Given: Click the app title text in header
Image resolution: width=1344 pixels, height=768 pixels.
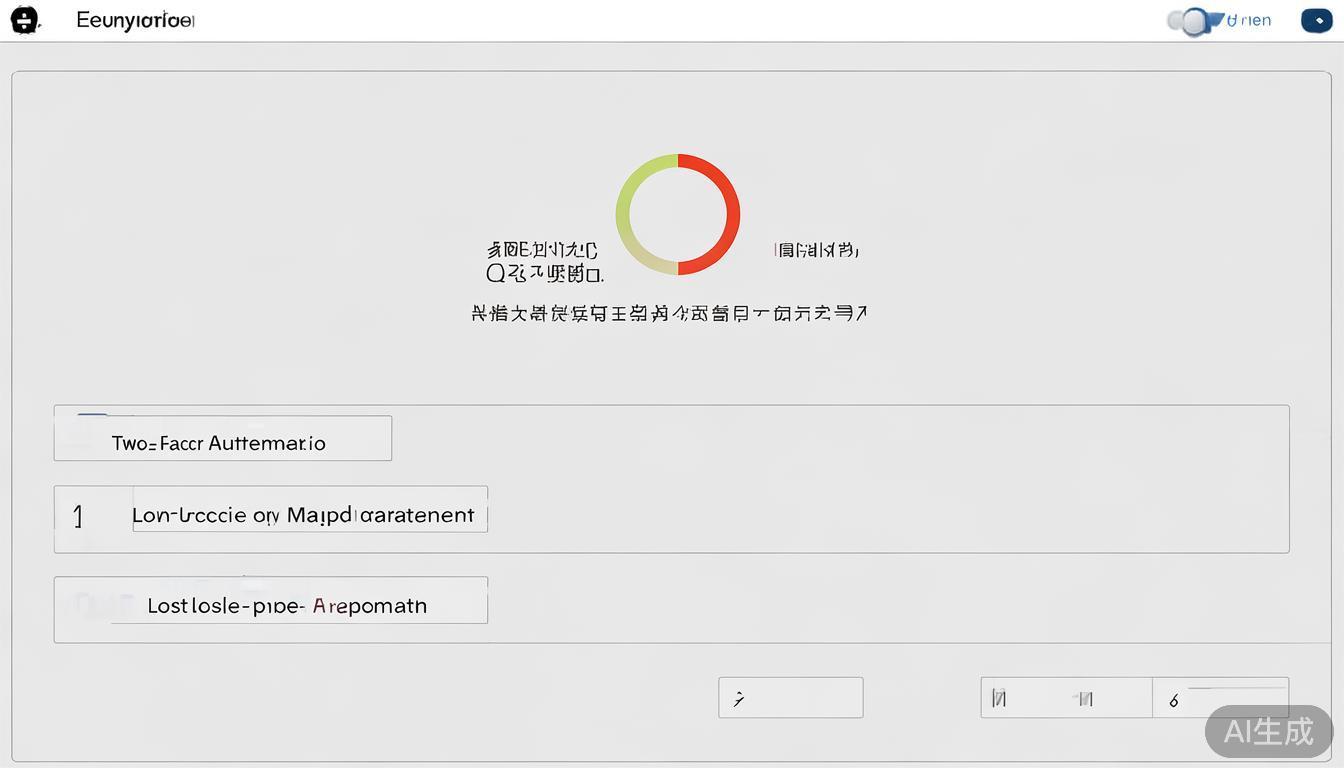Looking at the screenshot, I should [135, 20].
